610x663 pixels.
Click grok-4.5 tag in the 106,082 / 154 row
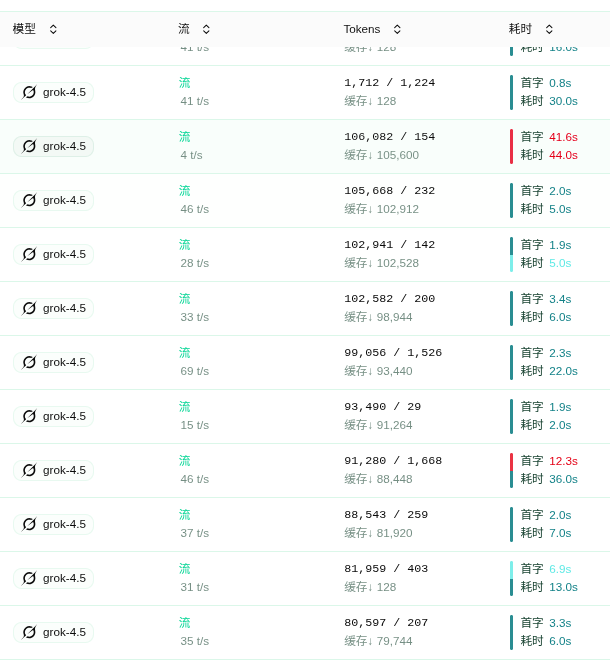tap(53, 146)
